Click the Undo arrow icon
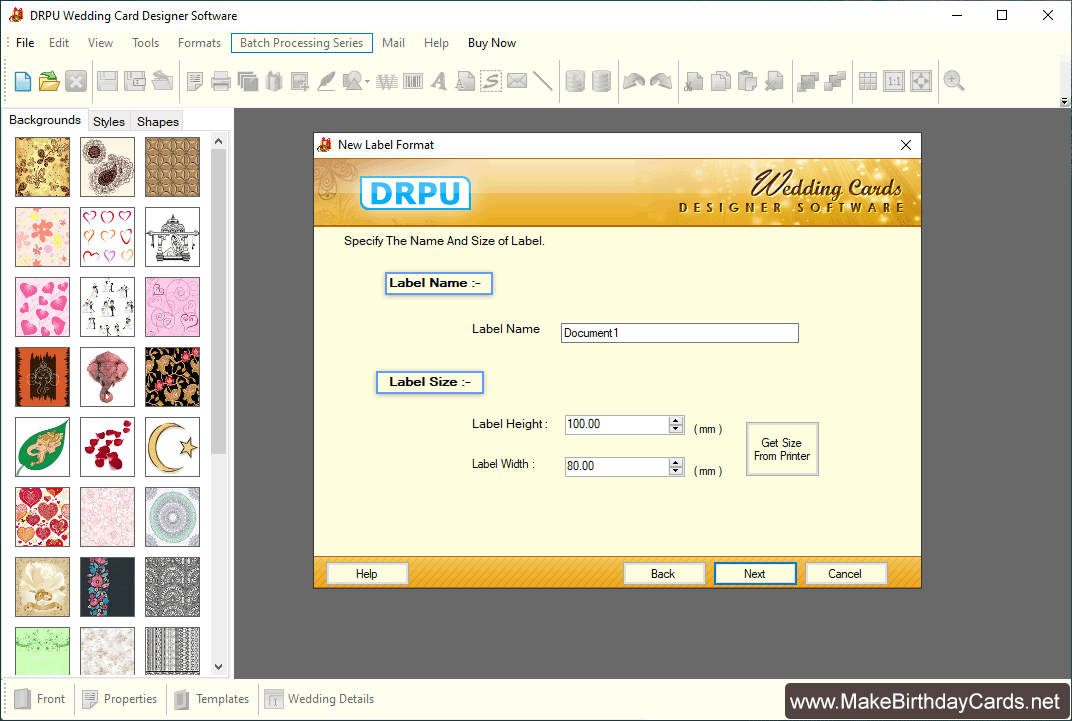 click(634, 81)
